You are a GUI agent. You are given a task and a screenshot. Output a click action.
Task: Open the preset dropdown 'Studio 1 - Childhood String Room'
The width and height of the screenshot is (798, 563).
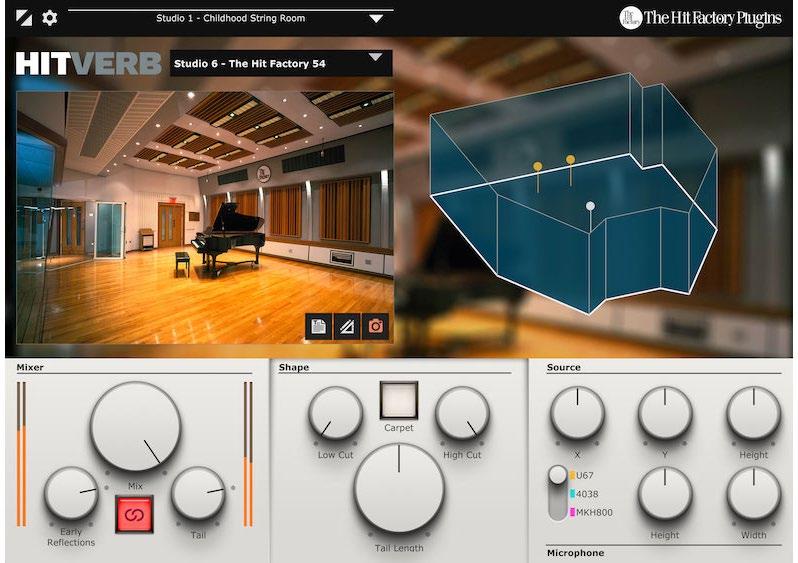click(x=231, y=18)
